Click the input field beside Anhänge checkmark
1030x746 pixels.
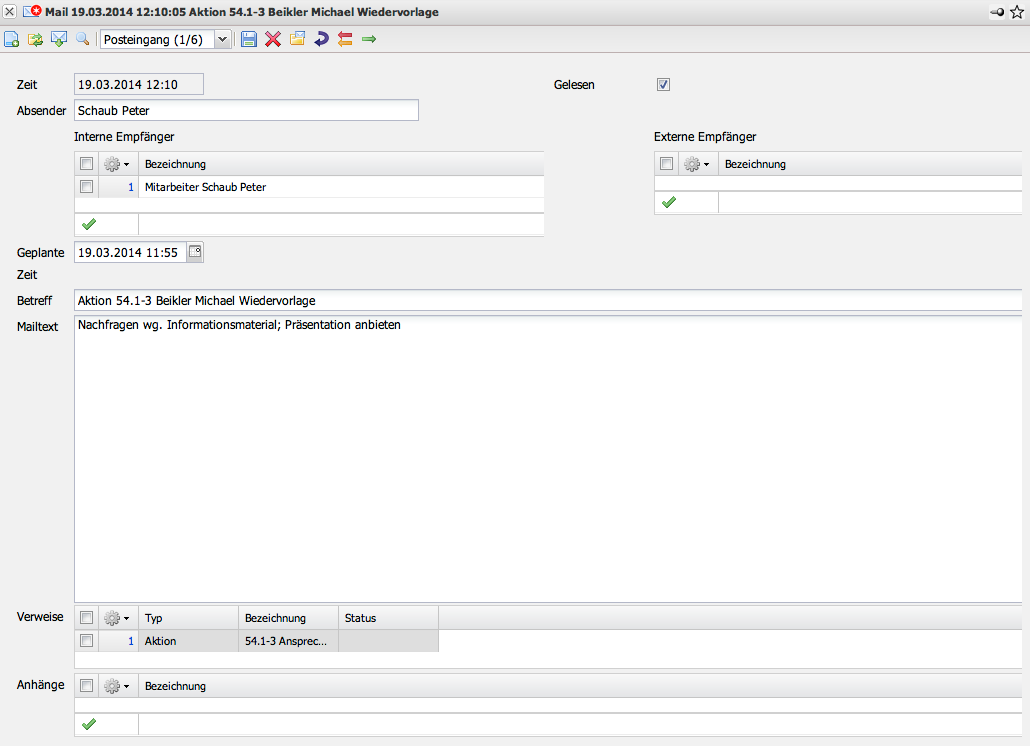[x=580, y=724]
